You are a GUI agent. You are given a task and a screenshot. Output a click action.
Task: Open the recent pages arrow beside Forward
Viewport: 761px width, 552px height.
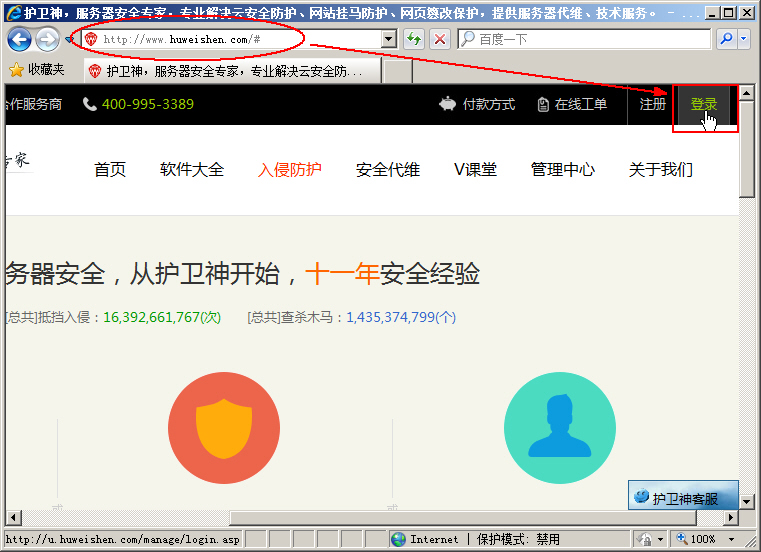[68, 39]
